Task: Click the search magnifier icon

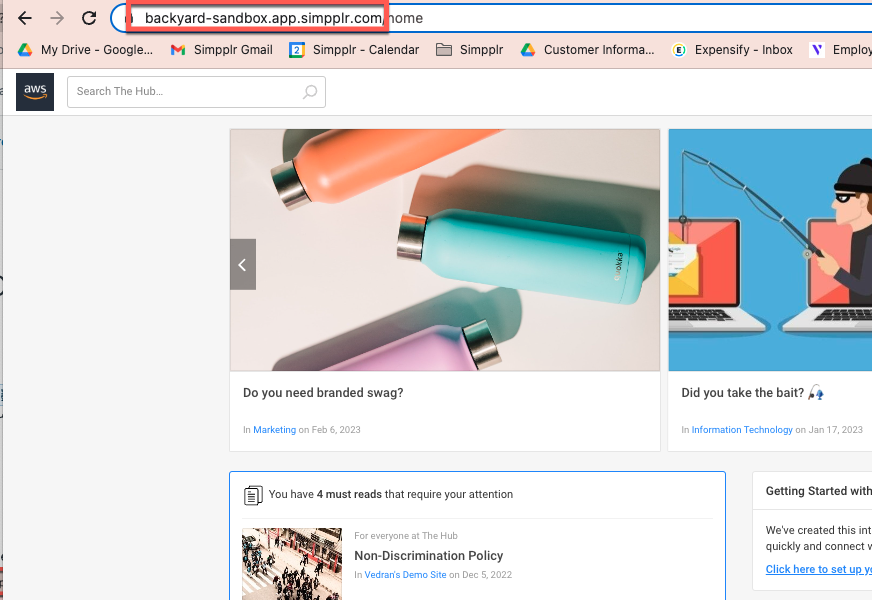Action: tap(310, 92)
